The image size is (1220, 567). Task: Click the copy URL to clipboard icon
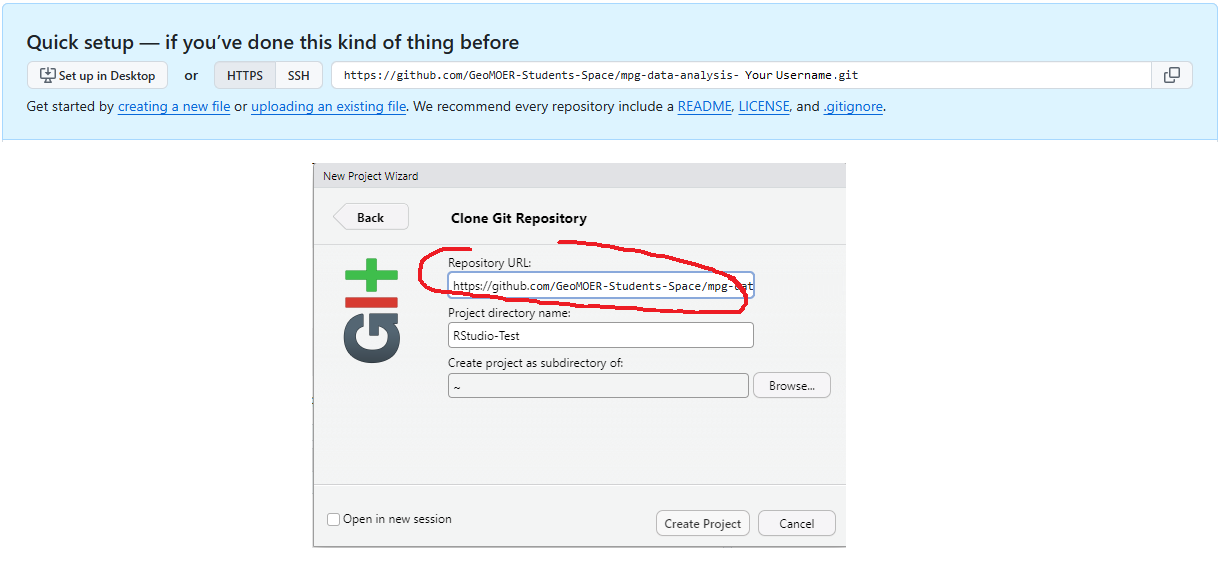1172,75
